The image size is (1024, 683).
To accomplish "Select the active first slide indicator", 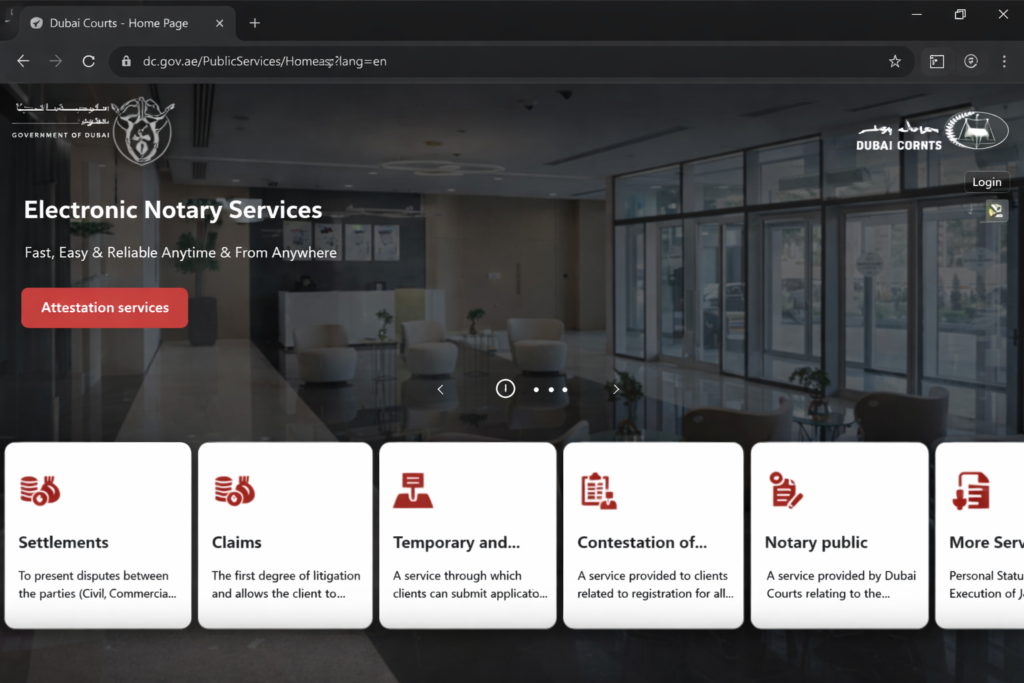I will pyautogui.click(x=506, y=389).
